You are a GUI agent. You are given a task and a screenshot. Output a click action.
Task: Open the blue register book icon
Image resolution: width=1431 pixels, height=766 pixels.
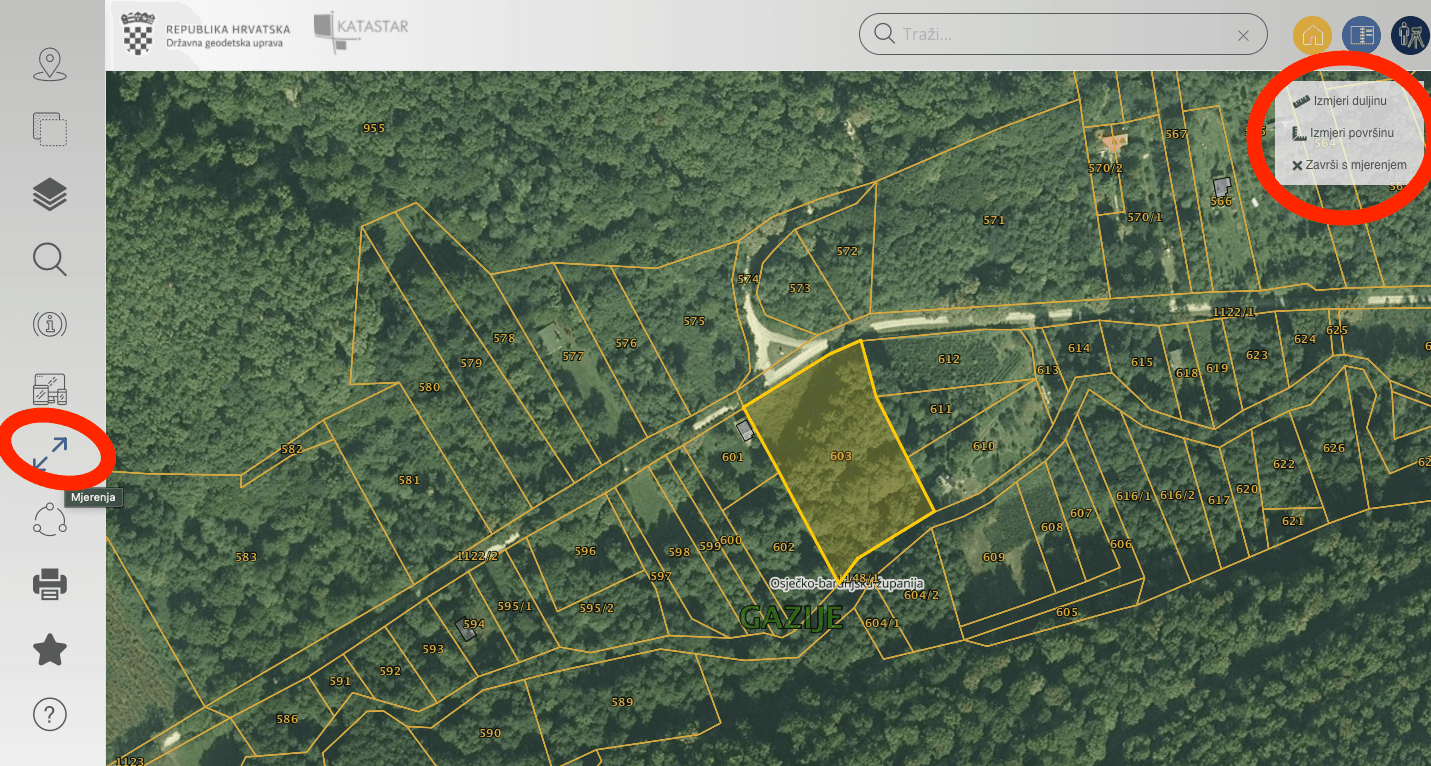click(1361, 35)
